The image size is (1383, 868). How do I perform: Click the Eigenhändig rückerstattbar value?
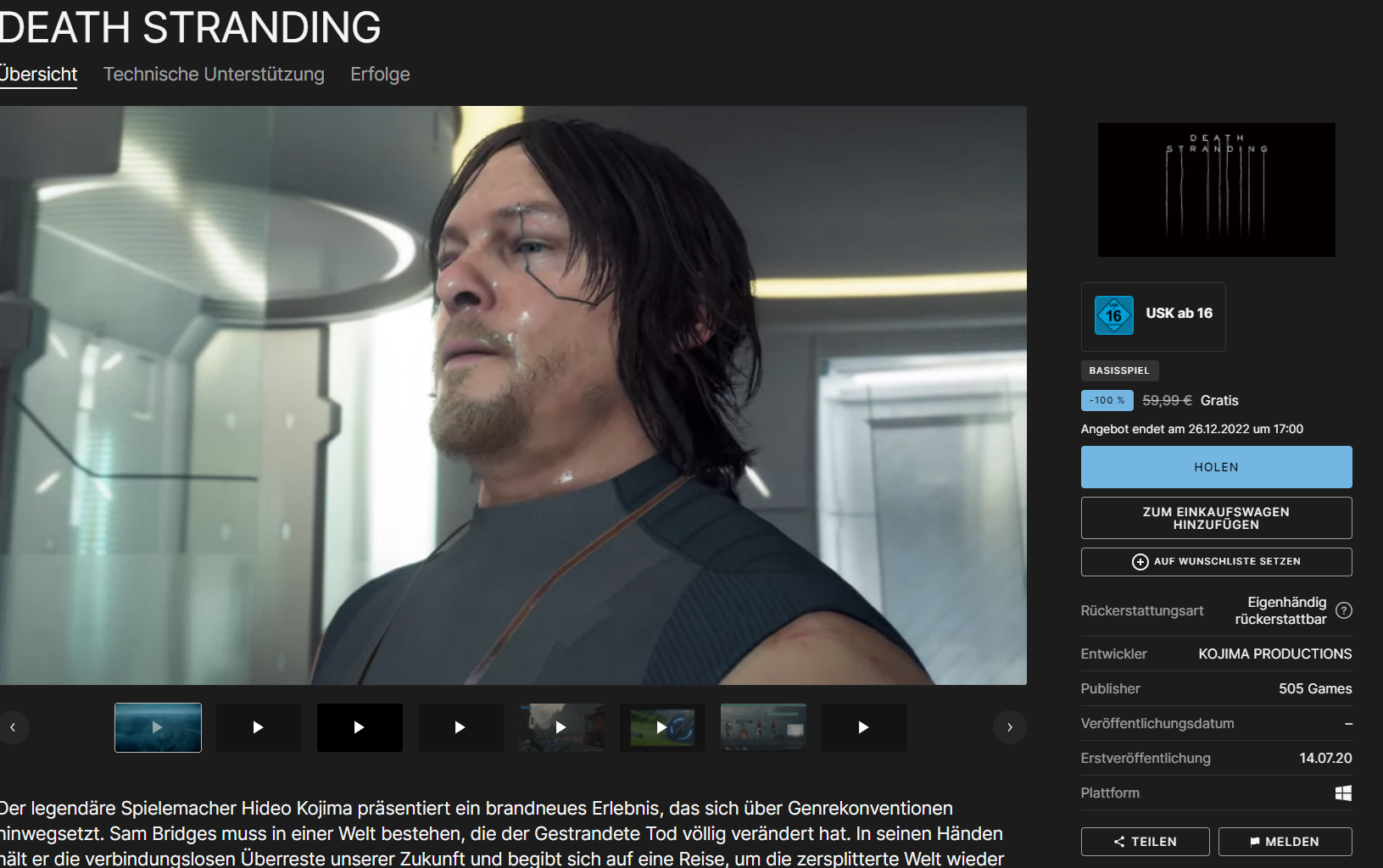tap(1280, 610)
